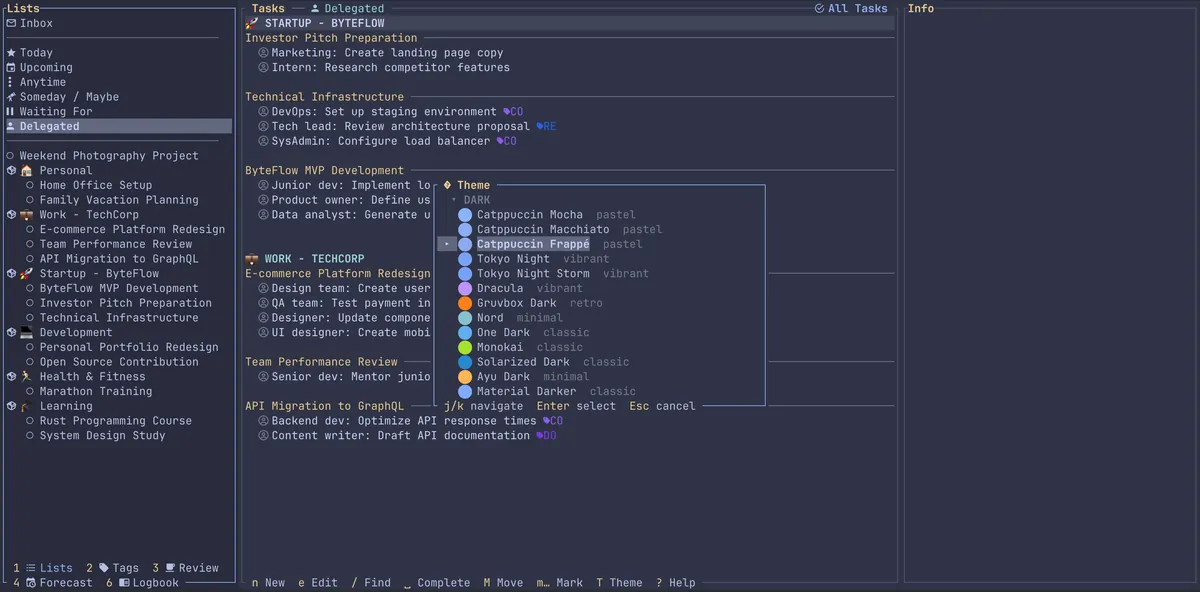Click the RE tag on Tech lead task
Image resolution: width=1200 pixels, height=592 pixels.
tap(546, 127)
